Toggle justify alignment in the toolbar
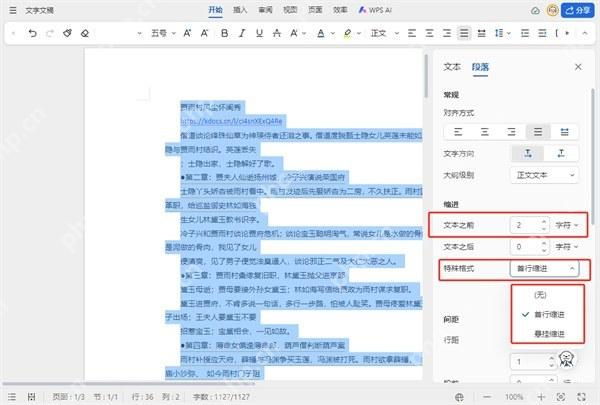Image resolution: width=600 pixels, height=405 pixels. 464,33
